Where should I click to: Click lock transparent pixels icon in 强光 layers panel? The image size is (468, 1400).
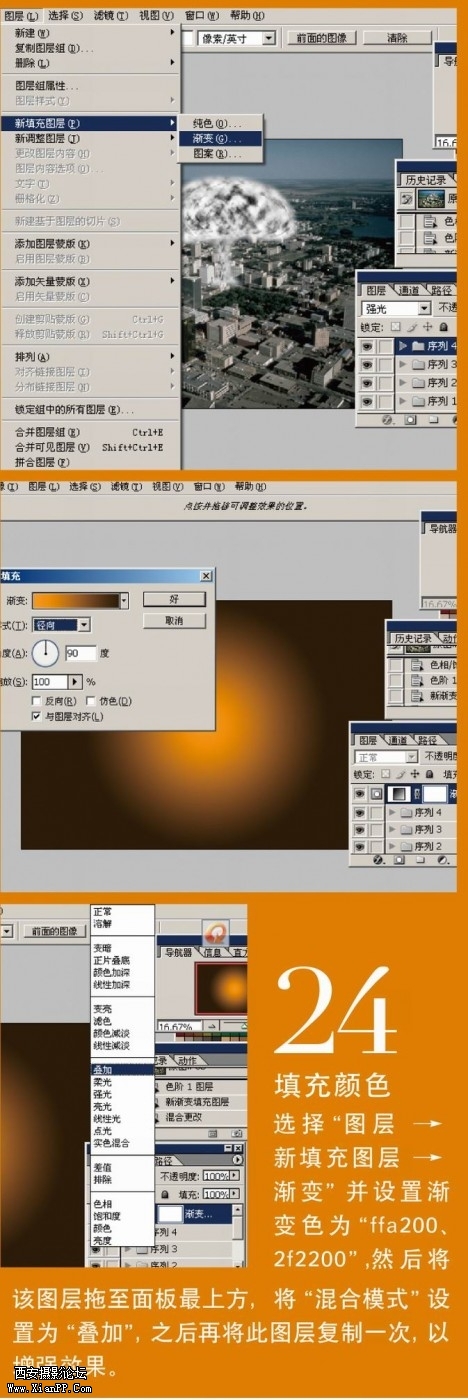coord(396,326)
